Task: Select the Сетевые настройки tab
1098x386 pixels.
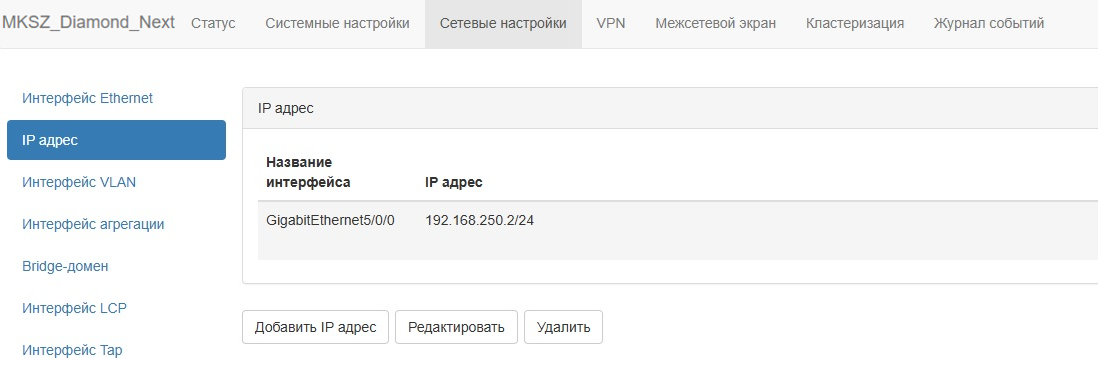Action: (503, 23)
